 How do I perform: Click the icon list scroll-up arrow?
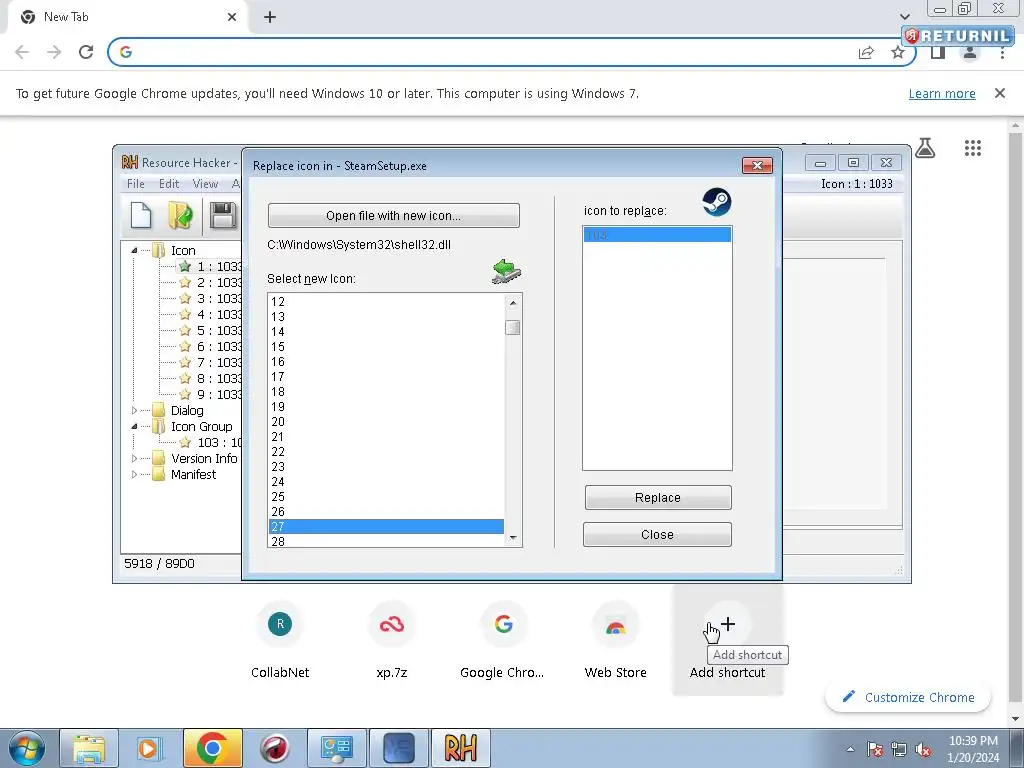(513, 302)
